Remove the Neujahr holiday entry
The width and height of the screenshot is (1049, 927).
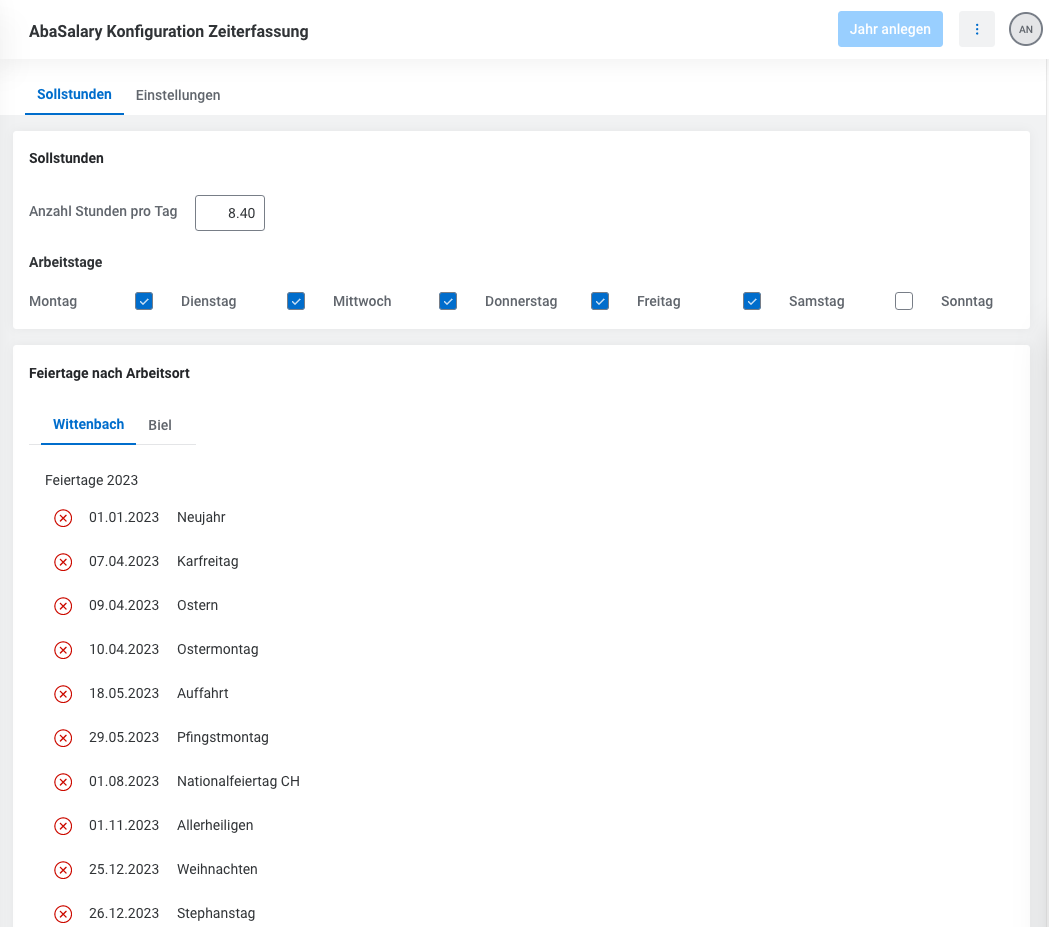63,518
